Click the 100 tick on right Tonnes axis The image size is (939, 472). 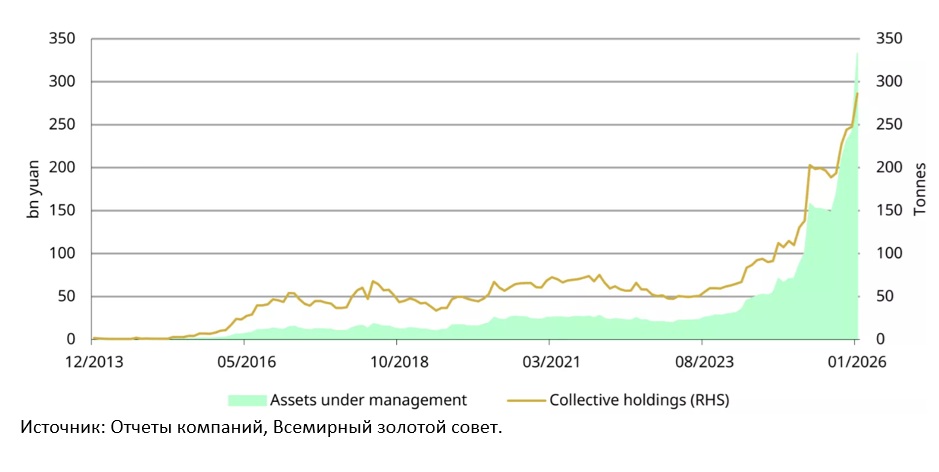[890, 253]
